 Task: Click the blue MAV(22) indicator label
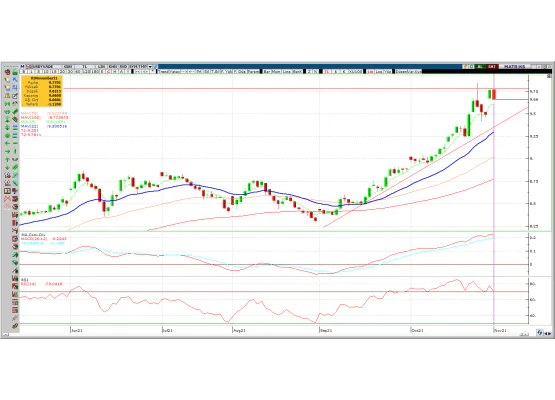[29, 126]
